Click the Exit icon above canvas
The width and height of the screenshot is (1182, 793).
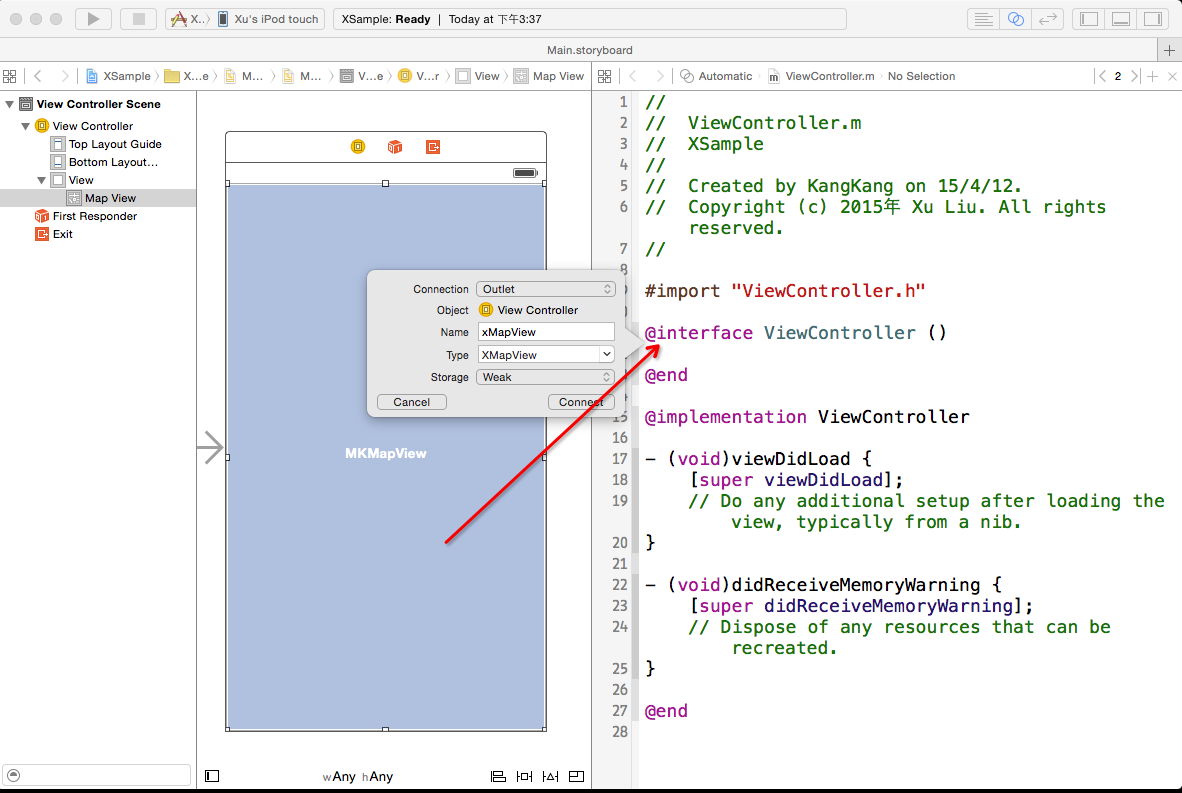point(432,147)
